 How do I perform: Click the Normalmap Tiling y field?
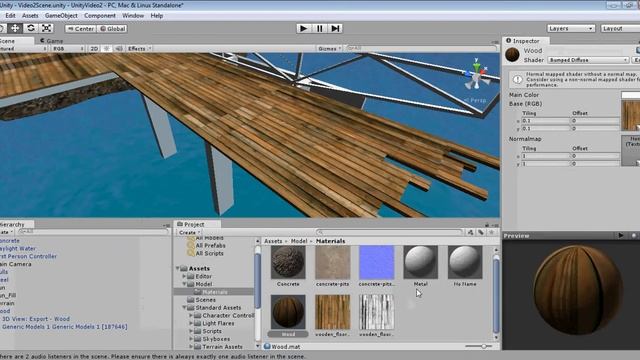coord(545,164)
